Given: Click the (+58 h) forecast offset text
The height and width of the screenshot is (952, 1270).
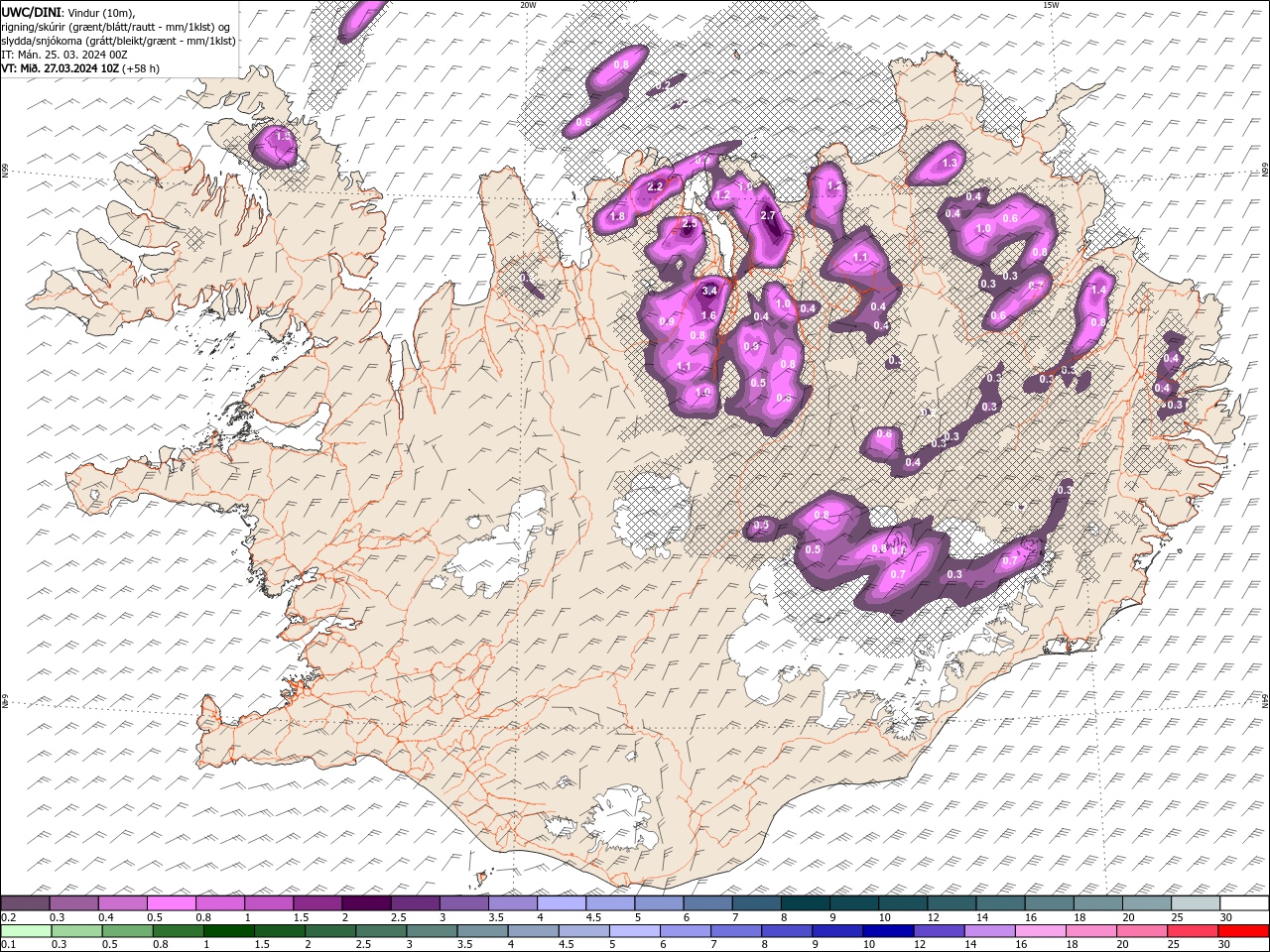Looking at the screenshot, I should (141, 68).
